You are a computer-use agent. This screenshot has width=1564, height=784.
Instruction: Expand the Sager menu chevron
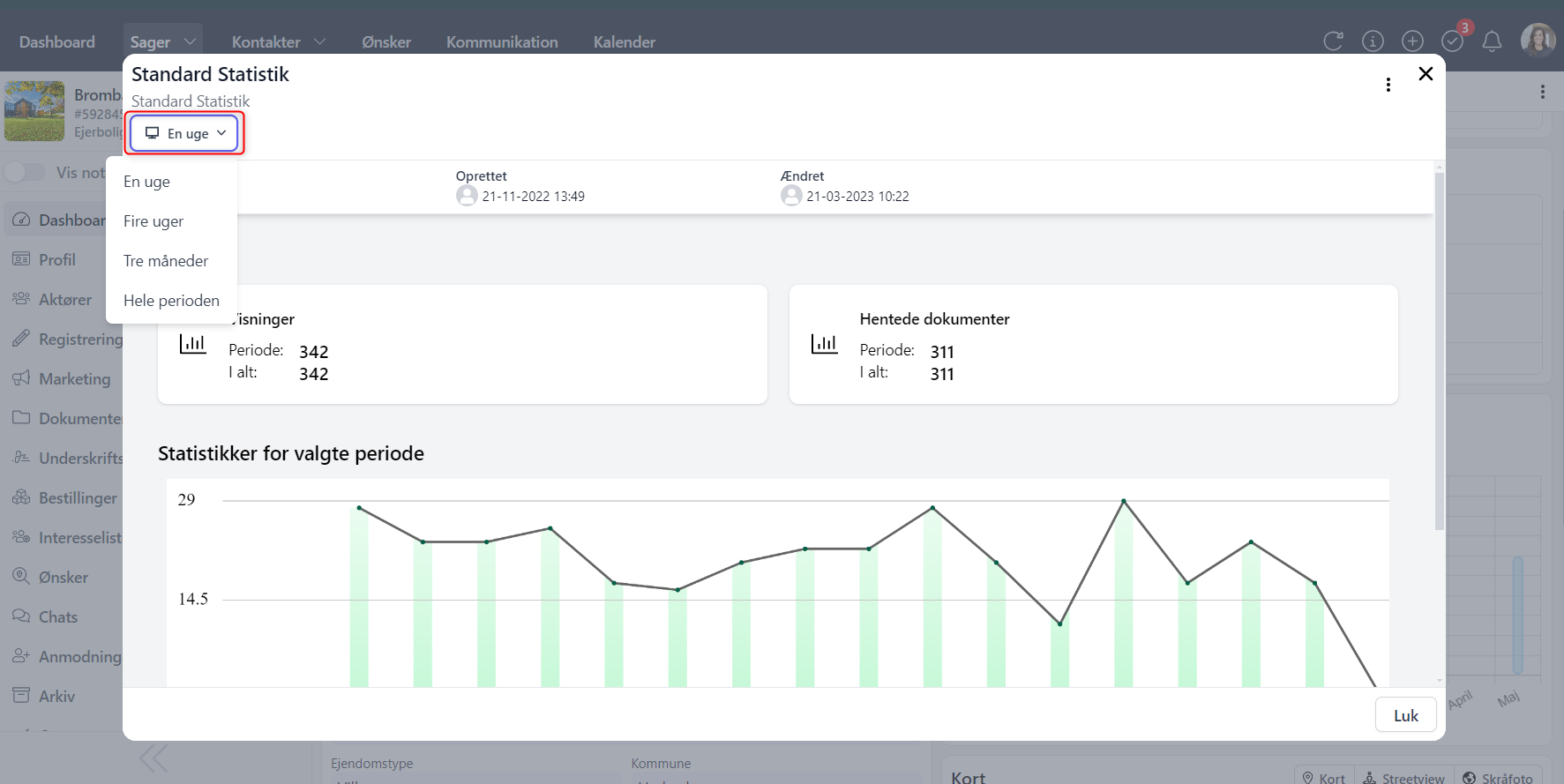(x=190, y=41)
